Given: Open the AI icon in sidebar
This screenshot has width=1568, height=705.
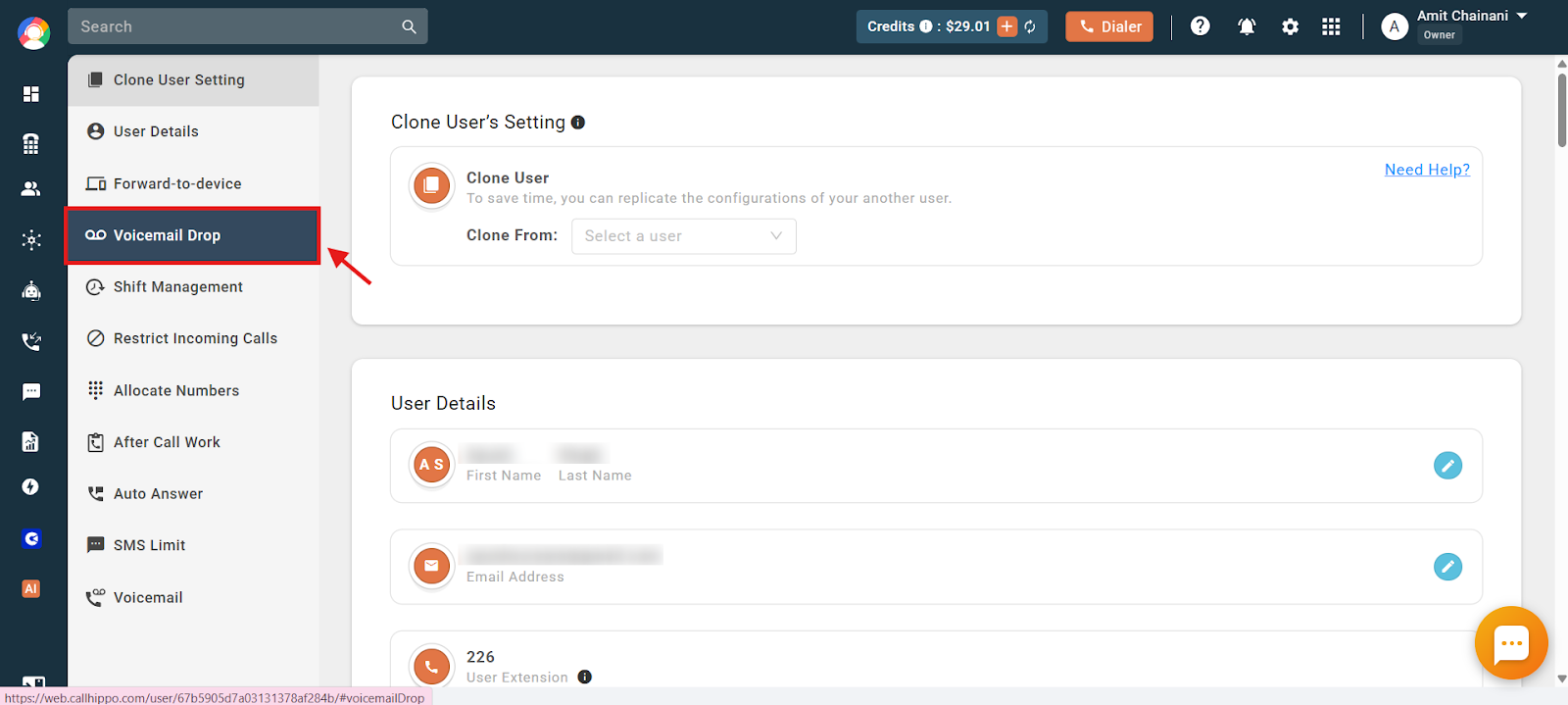Looking at the screenshot, I should [x=31, y=588].
